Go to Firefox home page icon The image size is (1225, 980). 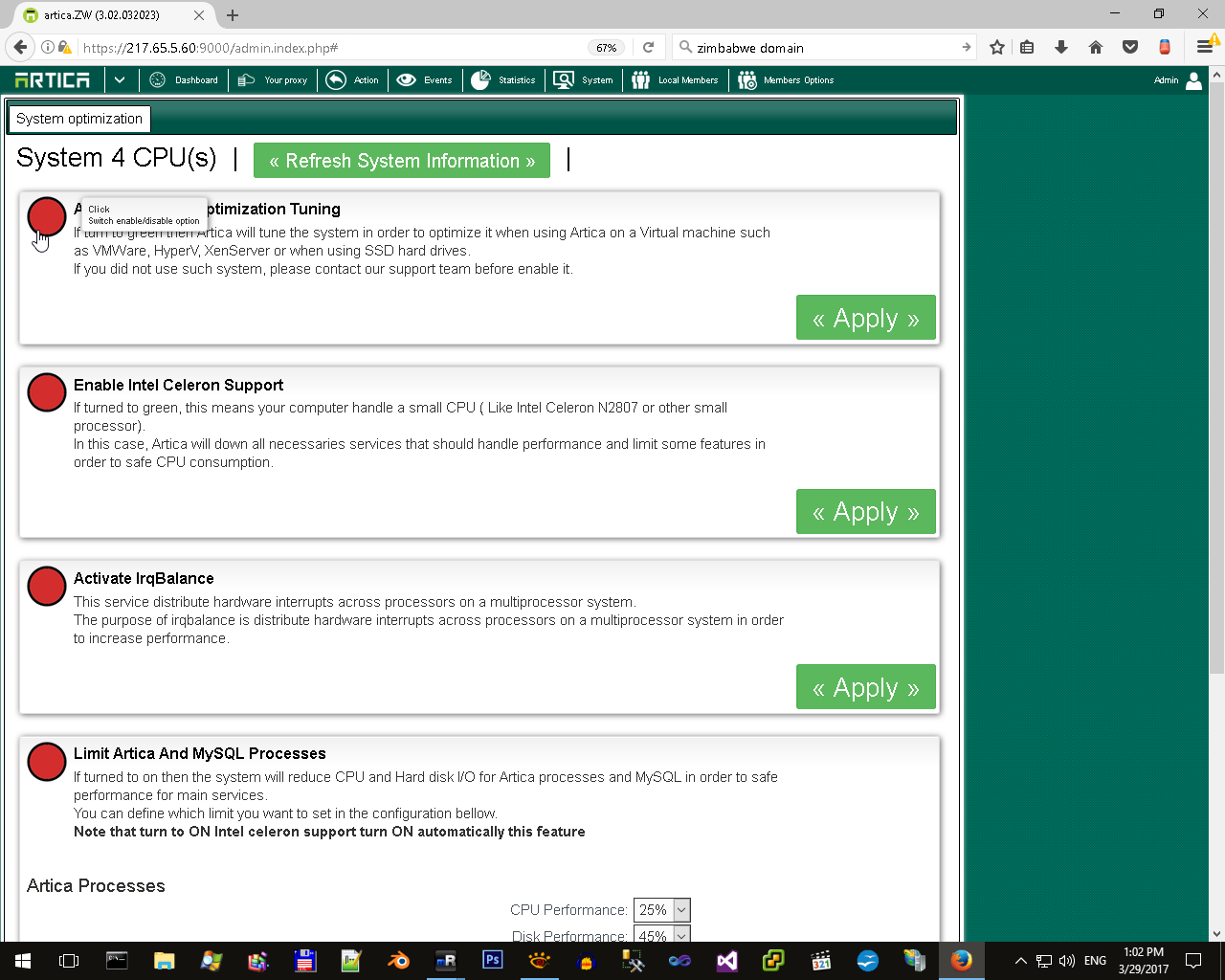[x=1096, y=47]
